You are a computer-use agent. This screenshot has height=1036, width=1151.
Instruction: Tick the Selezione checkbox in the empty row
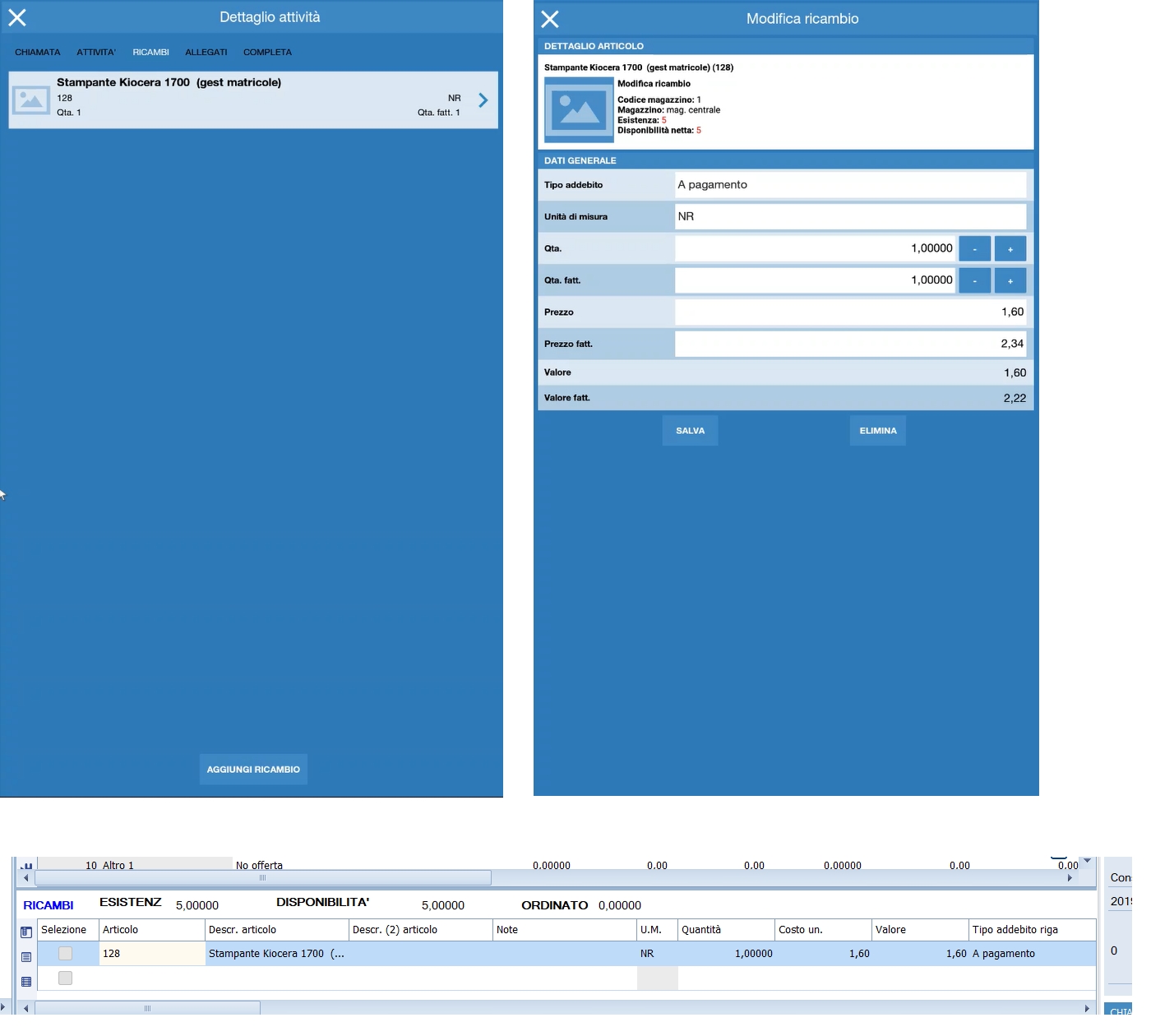coord(65,978)
